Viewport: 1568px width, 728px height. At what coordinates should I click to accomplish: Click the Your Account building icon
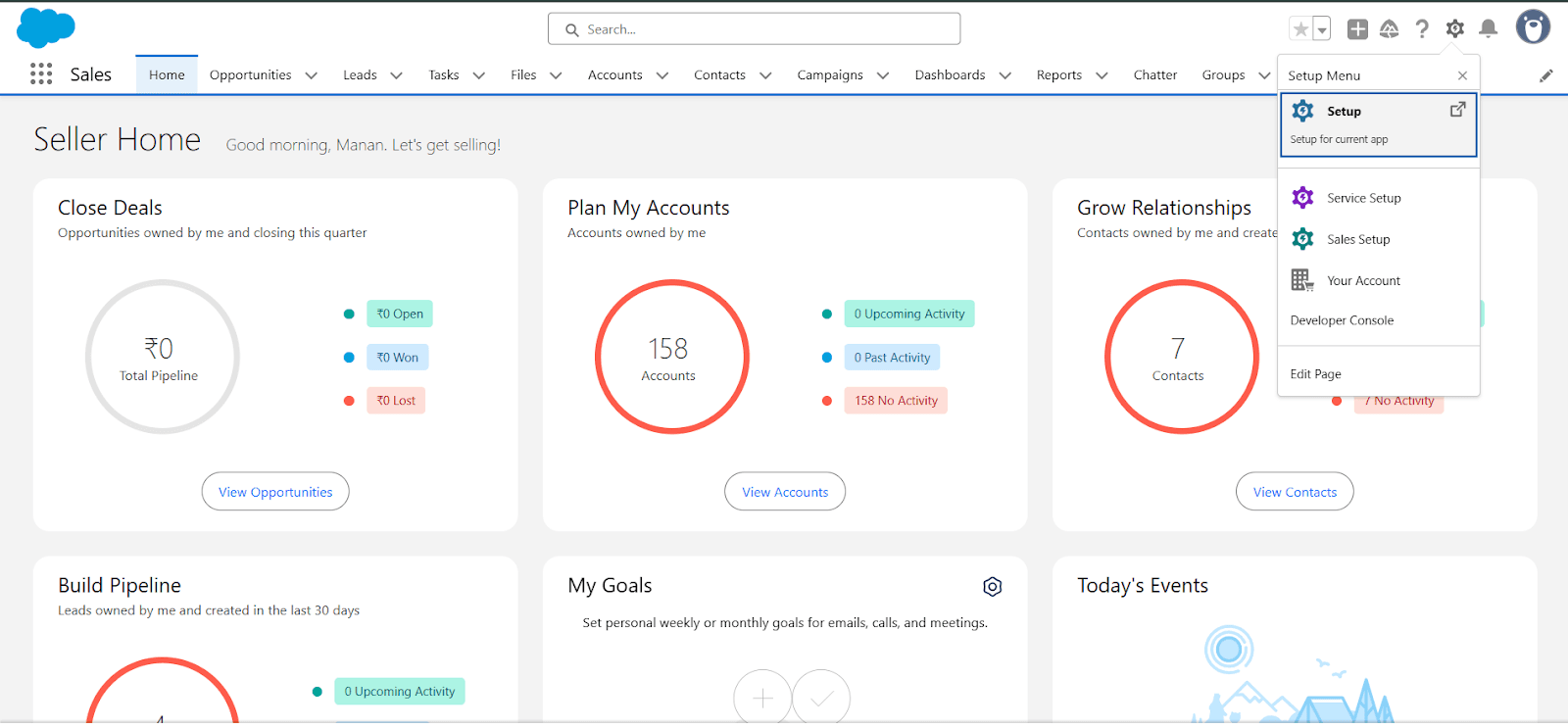tap(1302, 280)
